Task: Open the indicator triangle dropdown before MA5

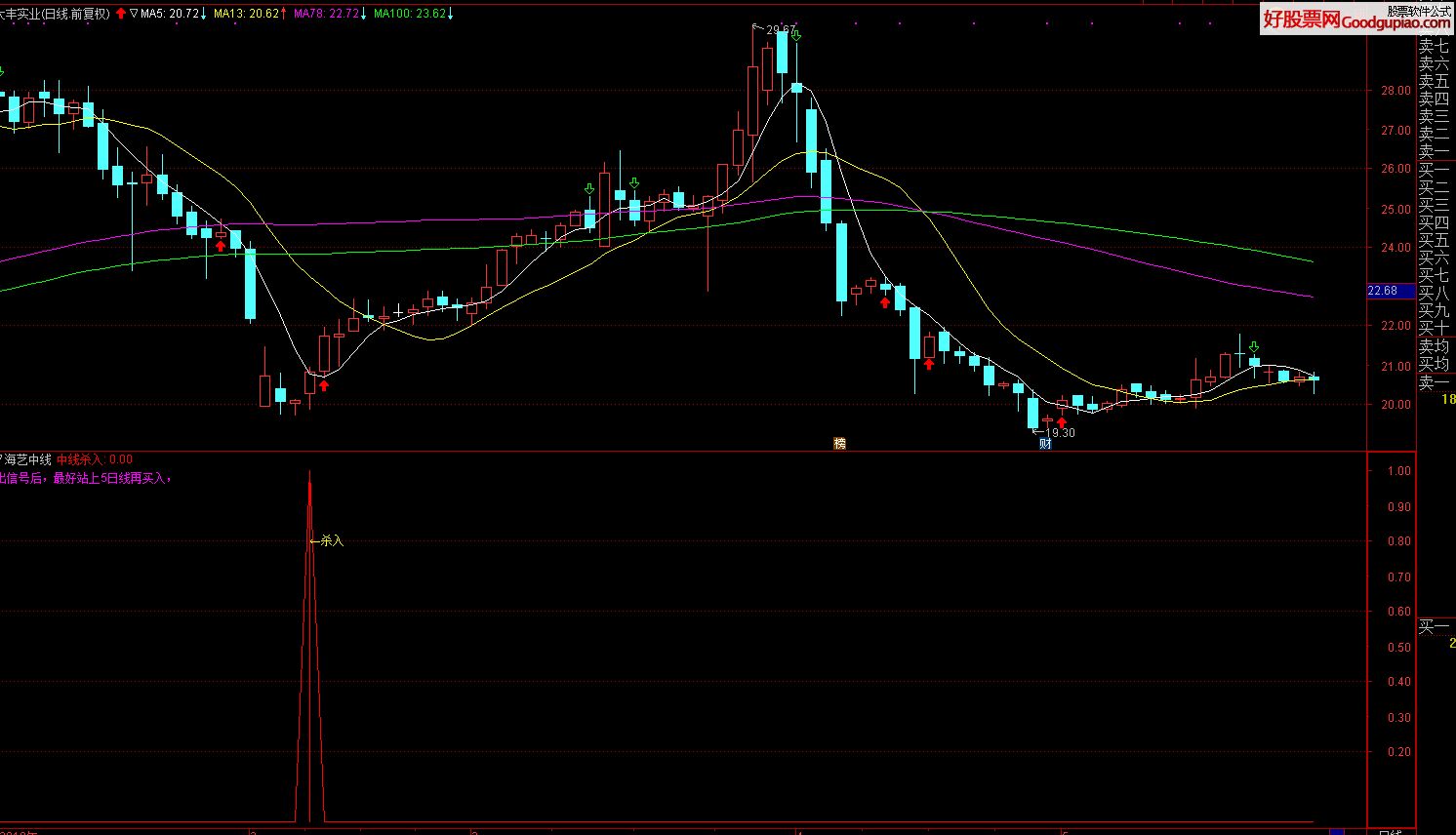Action: point(134,14)
